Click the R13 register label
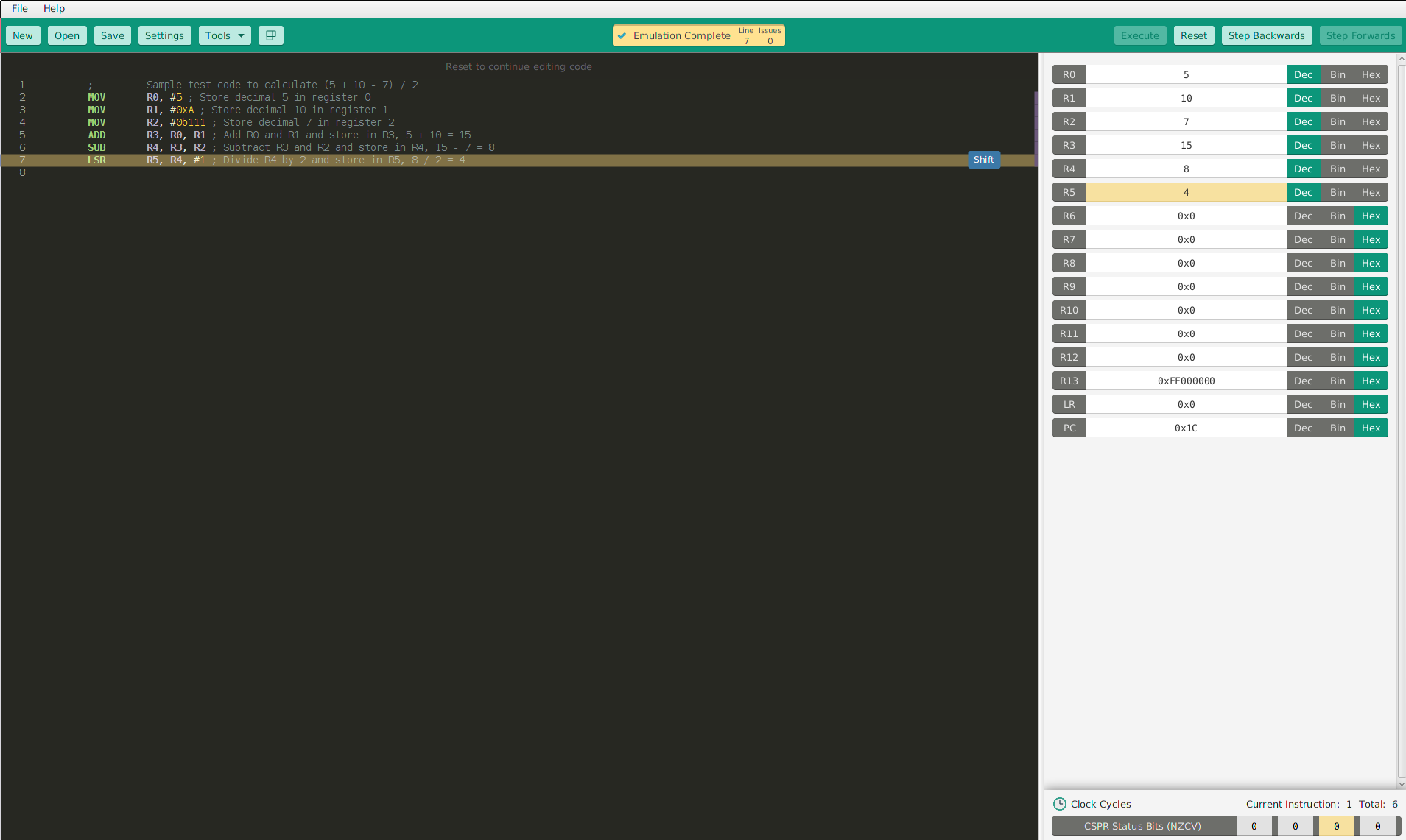1406x840 pixels. (1069, 381)
